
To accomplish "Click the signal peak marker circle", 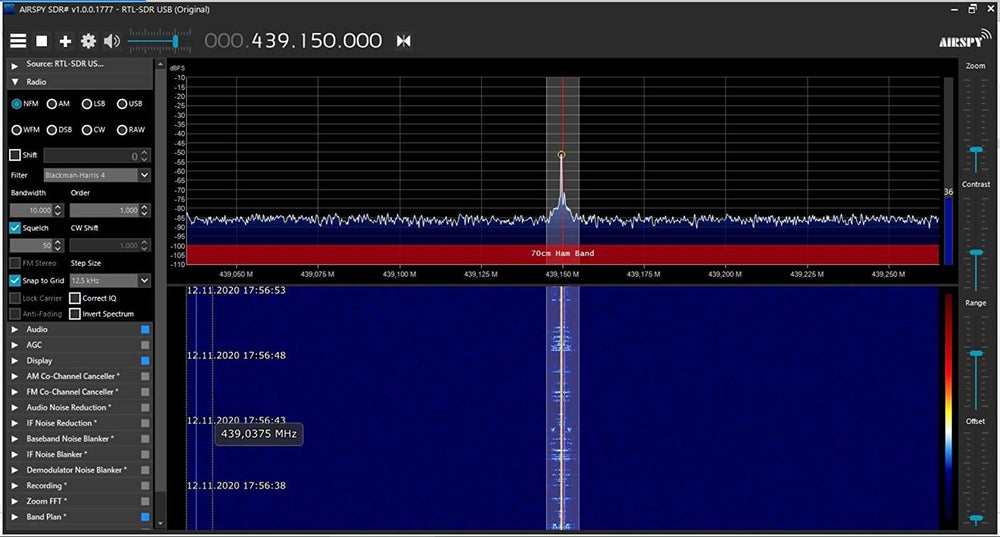I will [x=561, y=154].
